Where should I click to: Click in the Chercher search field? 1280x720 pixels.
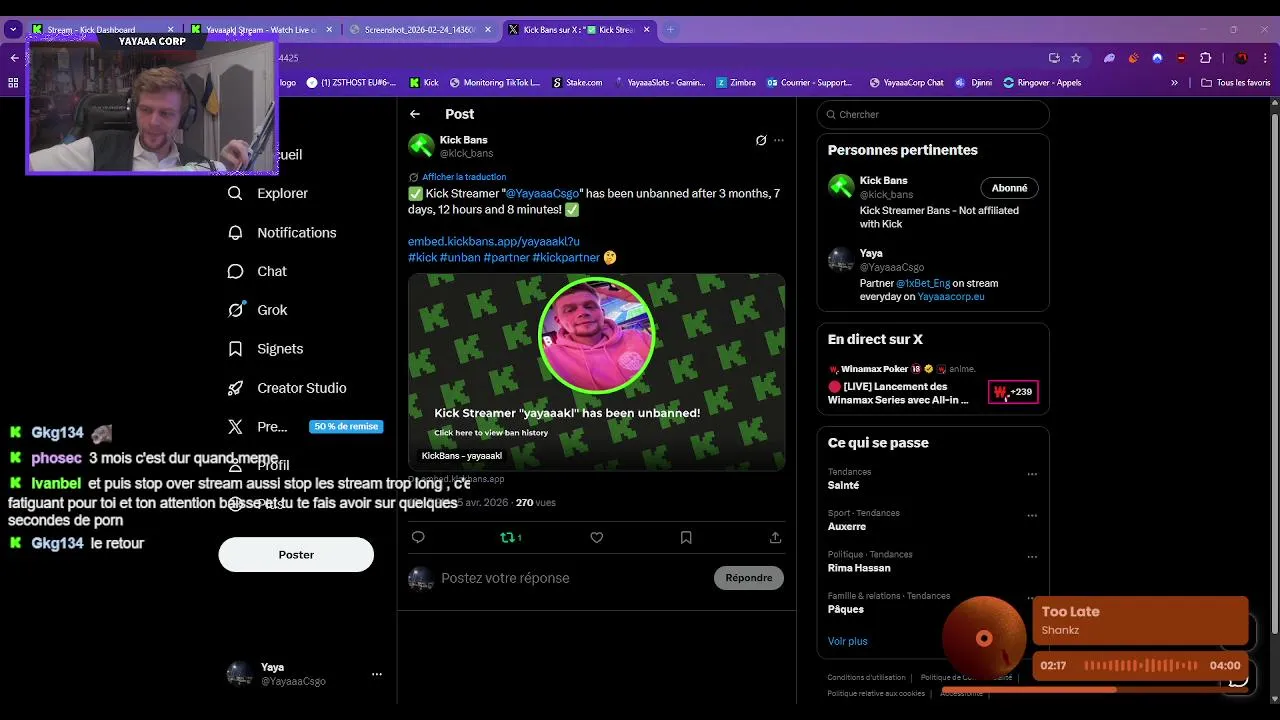[x=933, y=115]
